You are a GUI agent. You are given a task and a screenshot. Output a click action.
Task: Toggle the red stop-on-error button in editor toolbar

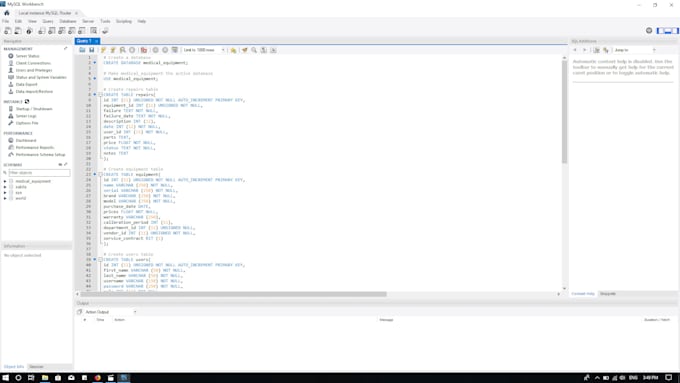click(144, 50)
